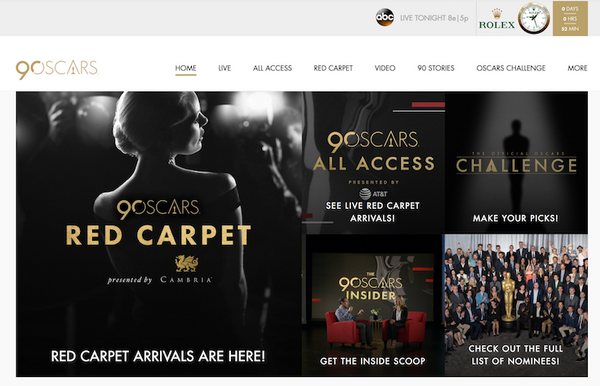The image size is (600, 386).
Task: Open Red Carpet in navigation bar
Action: [x=333, y=68]
